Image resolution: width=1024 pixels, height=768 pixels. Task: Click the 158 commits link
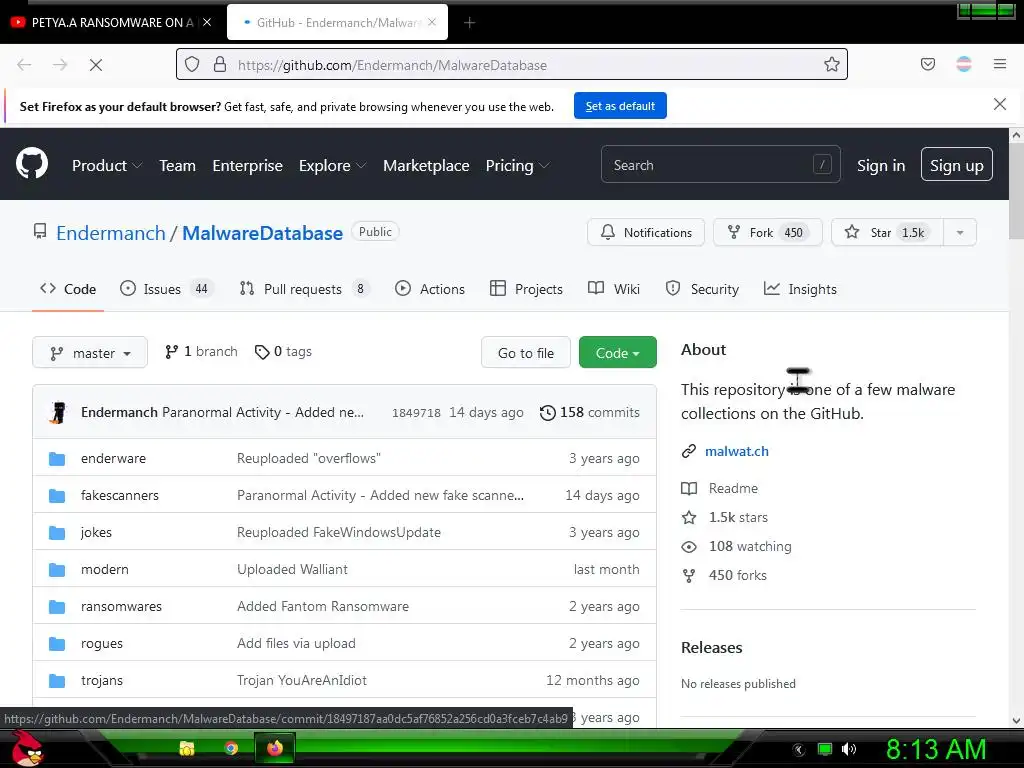(x=590, y=413)
